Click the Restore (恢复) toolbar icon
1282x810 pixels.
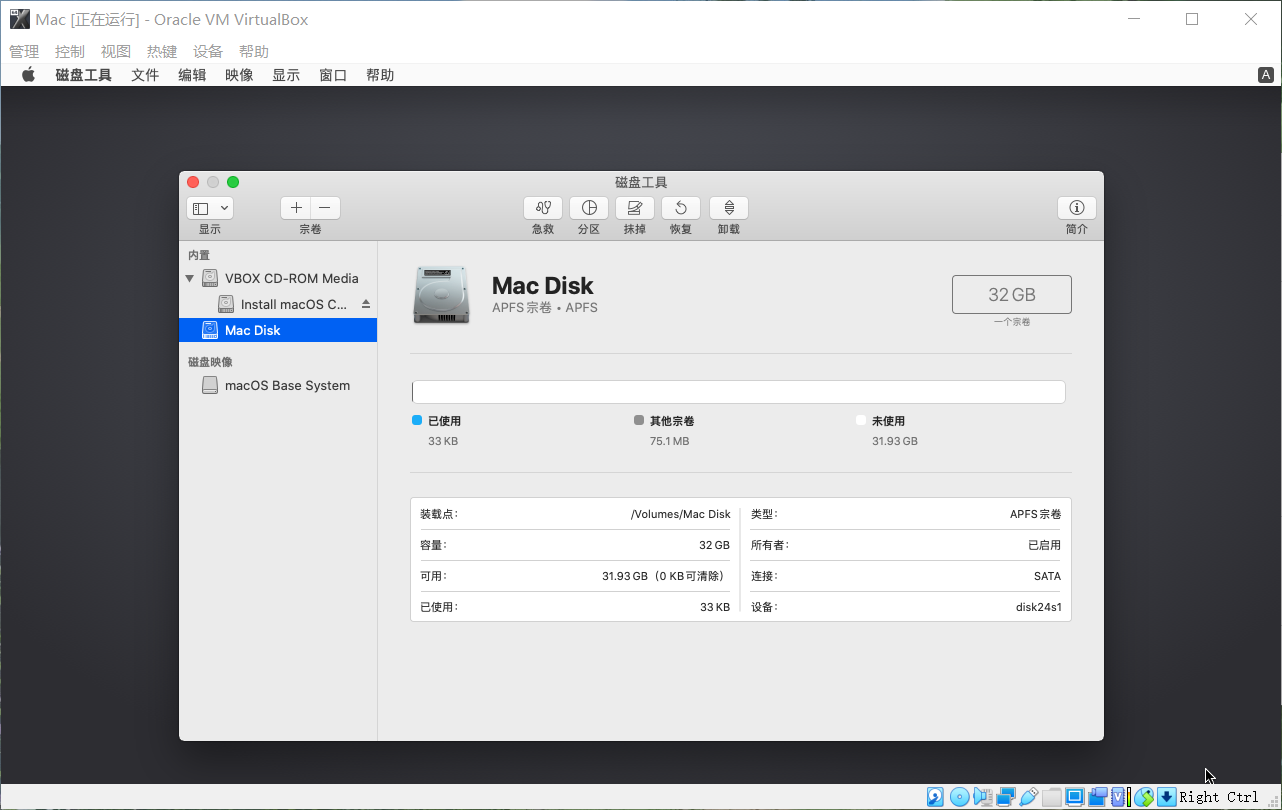tap(681, 208)
